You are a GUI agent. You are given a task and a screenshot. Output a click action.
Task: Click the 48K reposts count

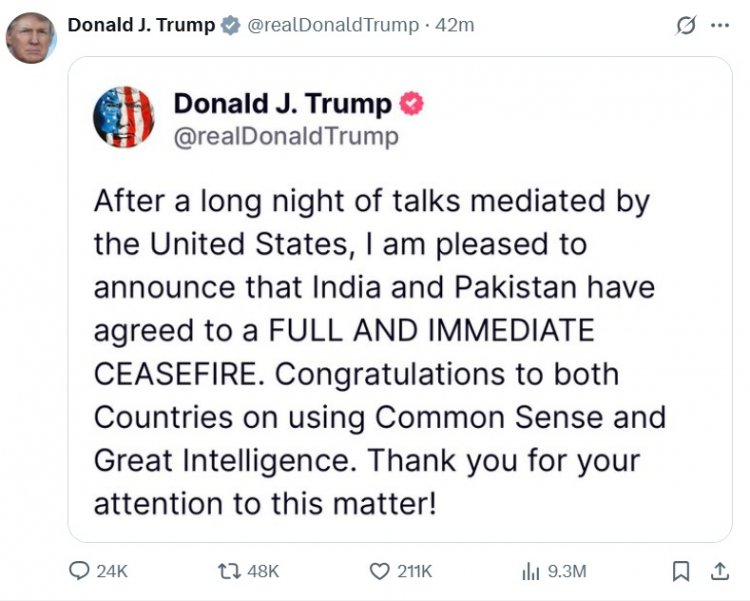[x=262, y=571]
